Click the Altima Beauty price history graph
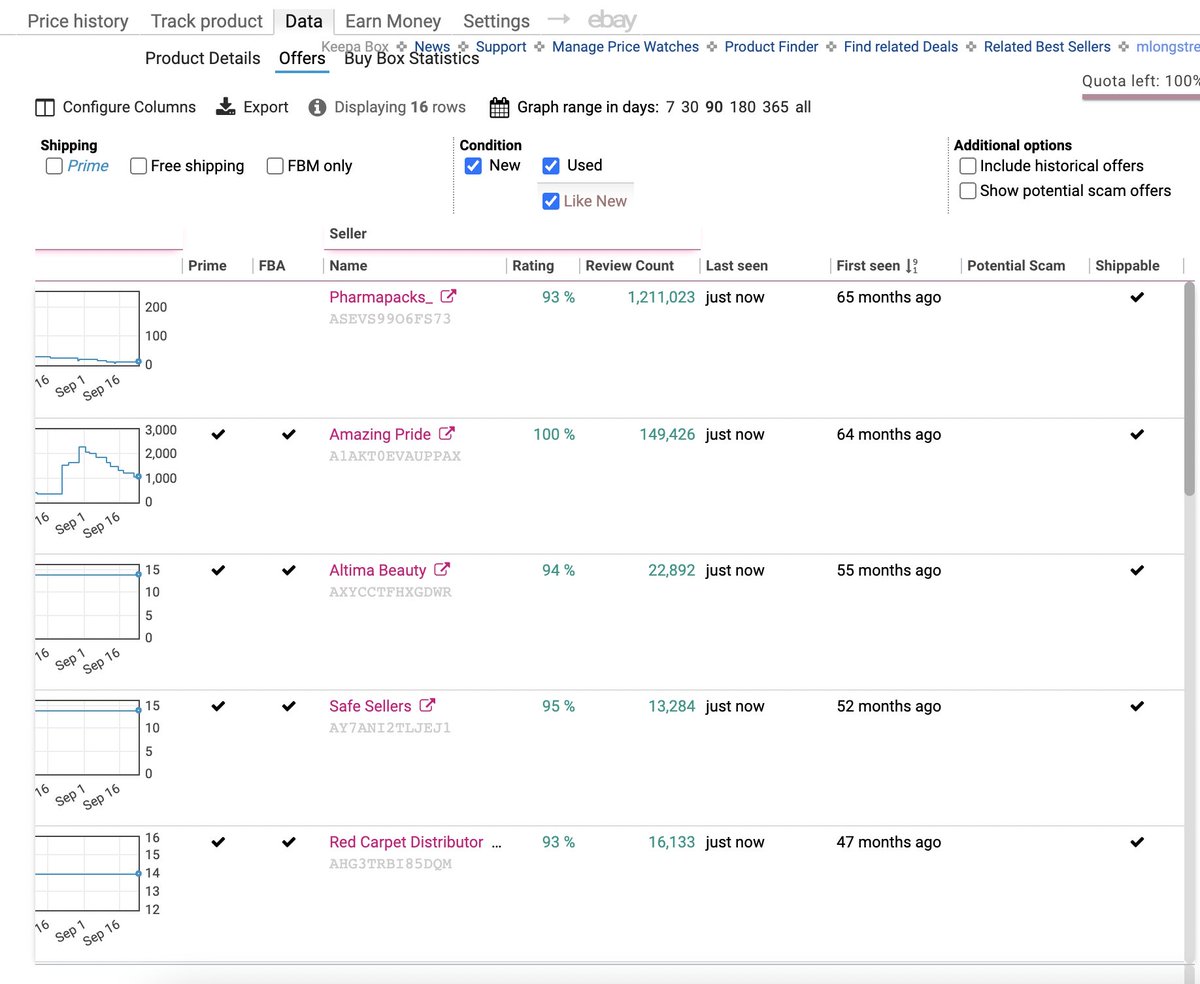The image size is (1200, 984). [x=87, y=600]
